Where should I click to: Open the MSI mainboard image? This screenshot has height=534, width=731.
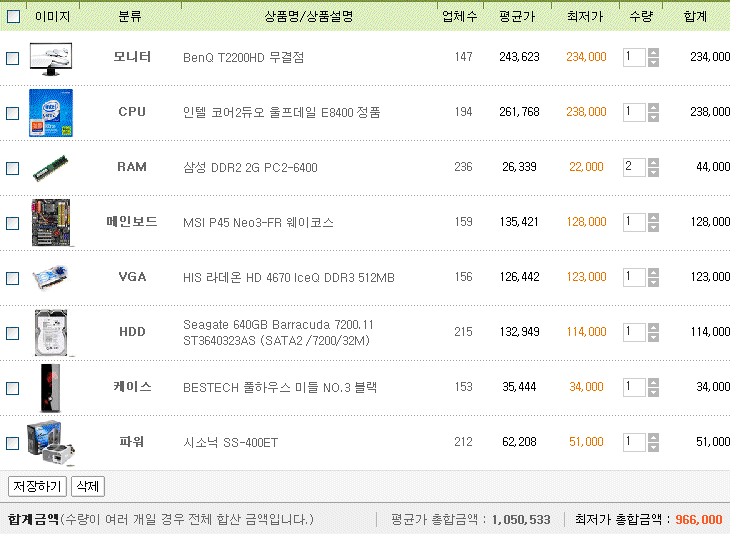coord(51,222)
